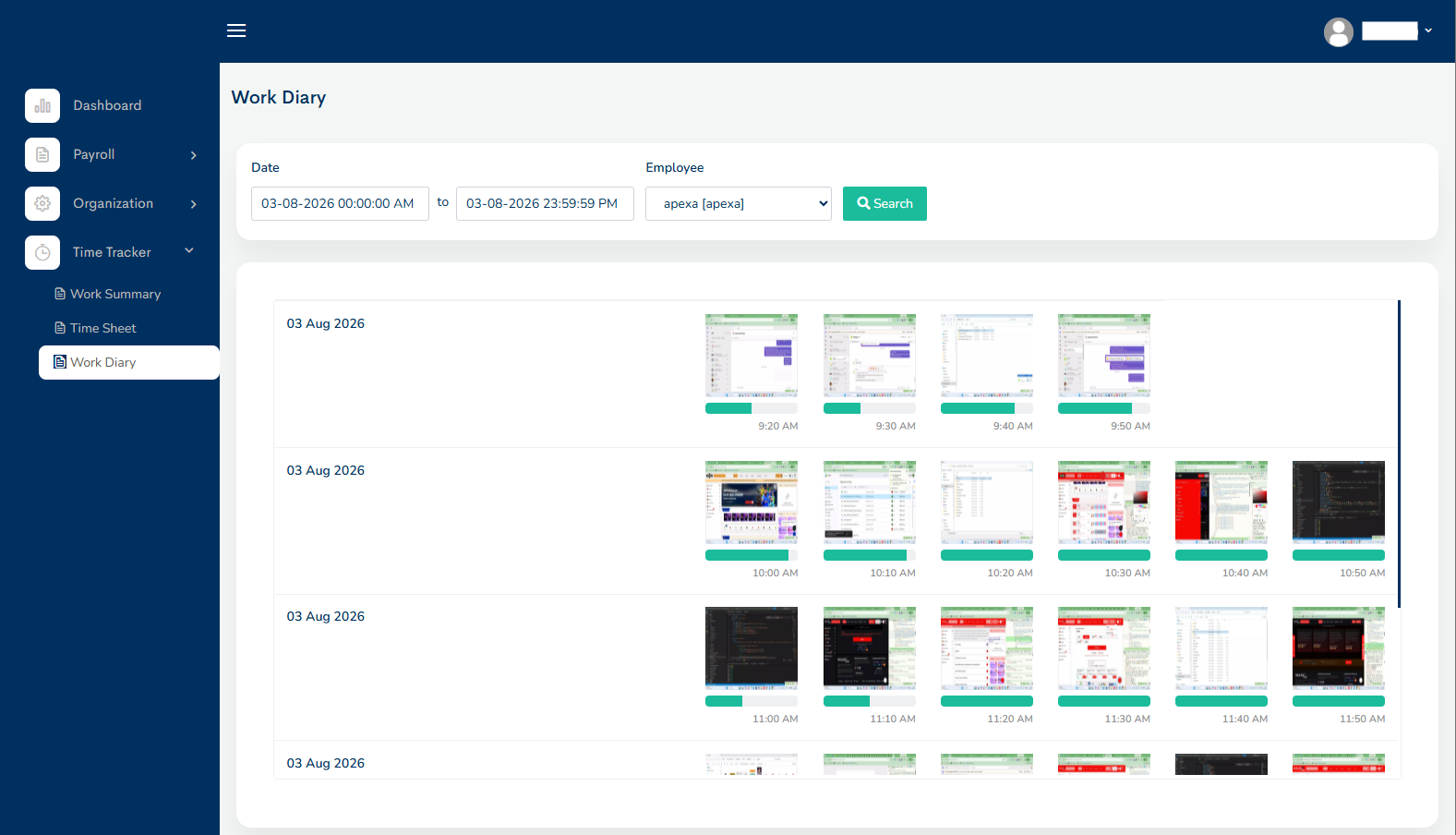Screen dimensions: 1456x835
Task: Open Time Sheet page
Action: tap(103, 328)
